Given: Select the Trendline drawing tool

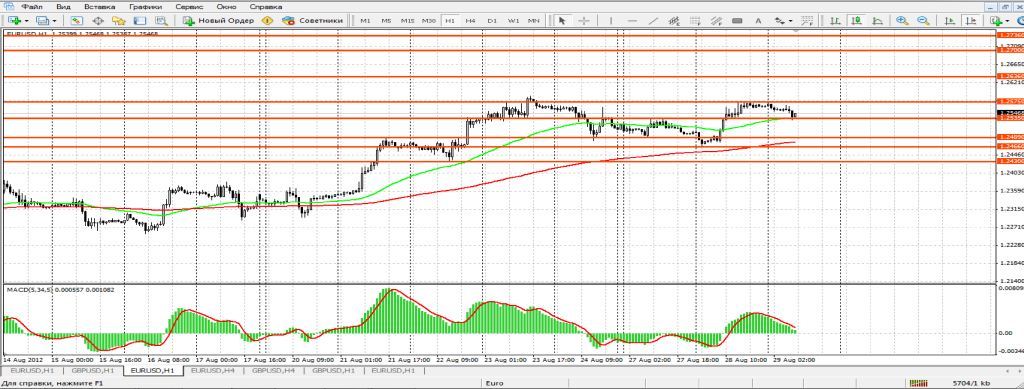Looking at the screenshot, I should (x=653, y=21).
